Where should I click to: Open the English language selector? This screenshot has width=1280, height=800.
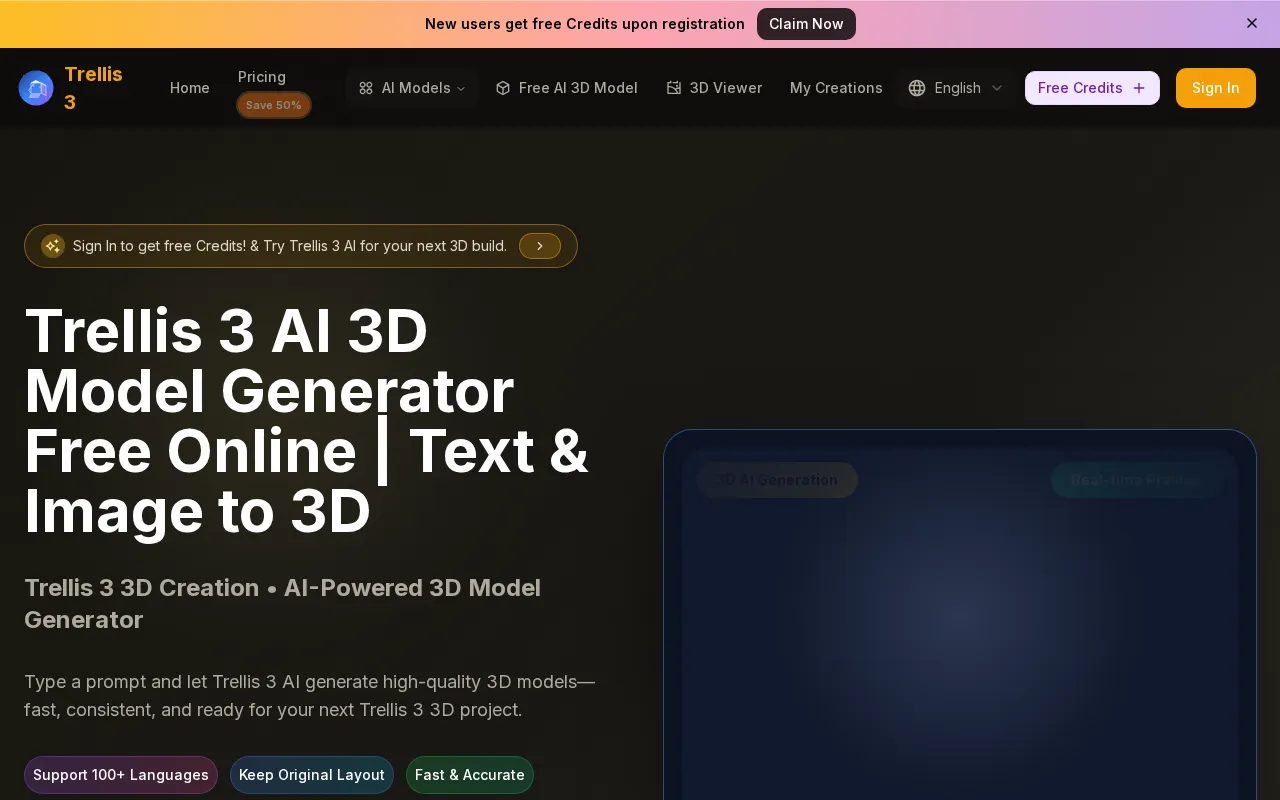point(956,88)
